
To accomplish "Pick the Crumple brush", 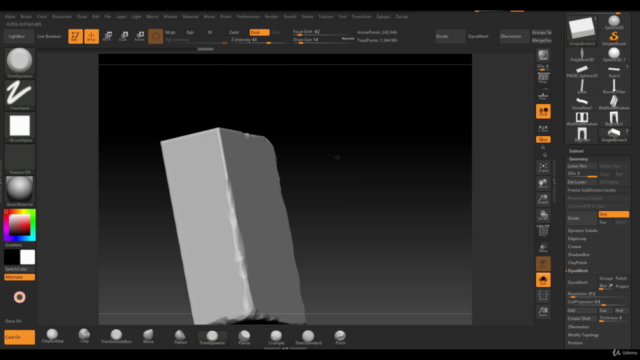I will 276,337.
